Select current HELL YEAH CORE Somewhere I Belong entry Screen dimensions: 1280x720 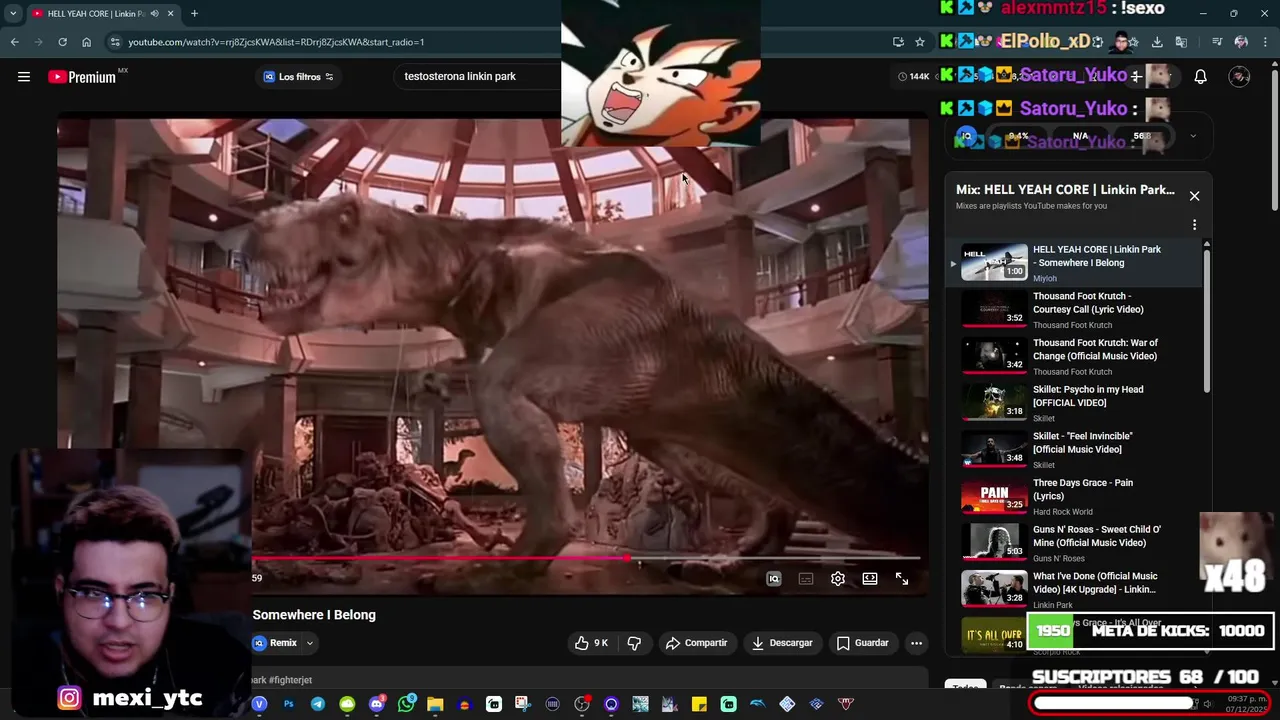click(1075, 263)
